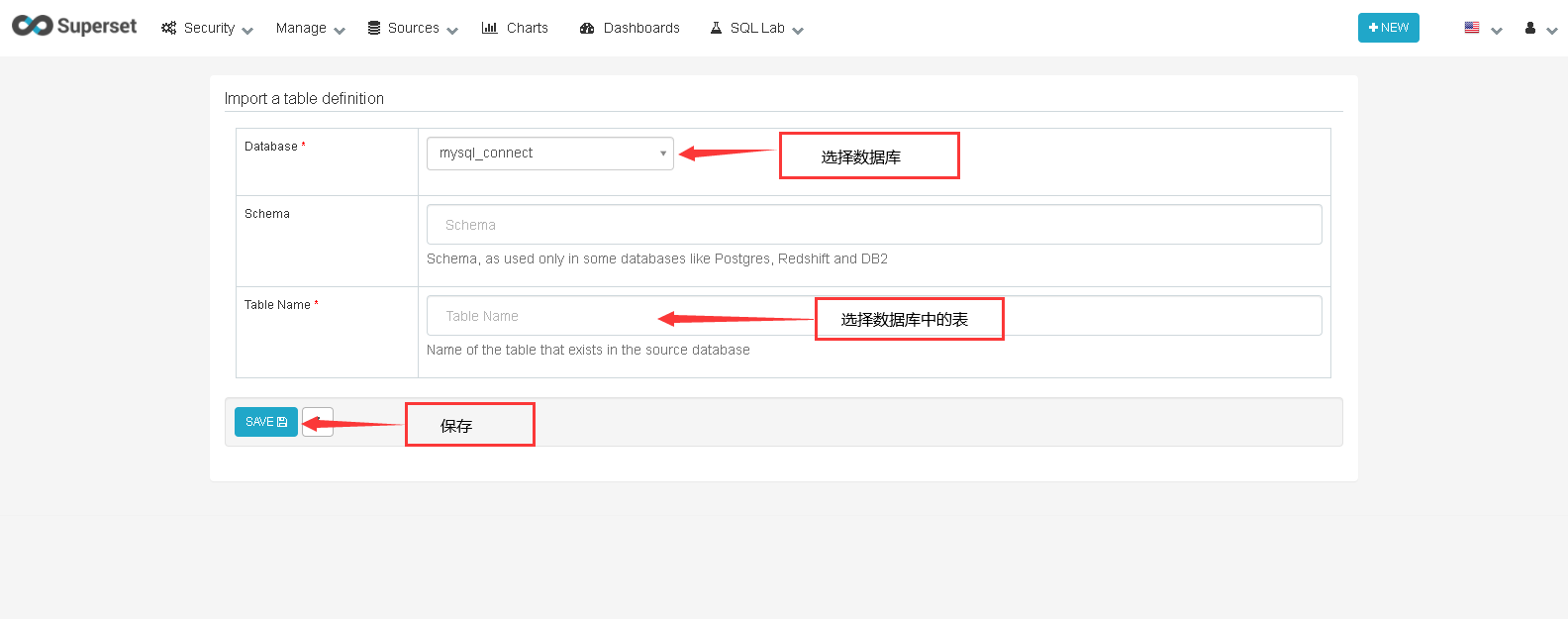Focus the Schema input field
Screen dimensions: 1568x619
coord(874,225)
